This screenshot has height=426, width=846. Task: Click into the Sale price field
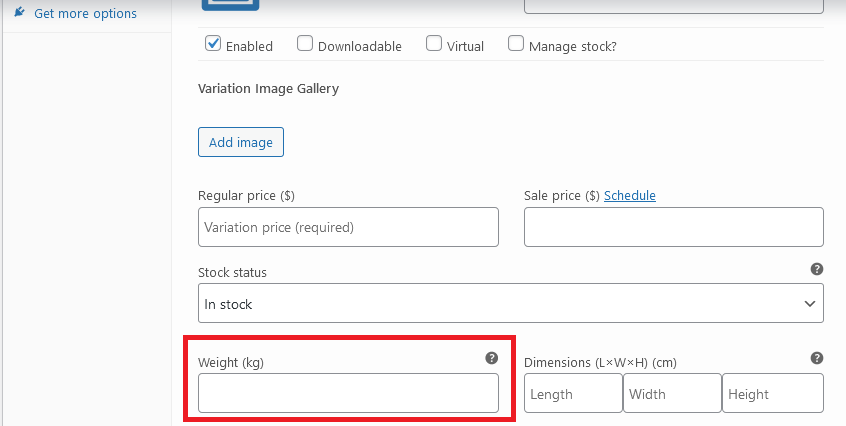[x=673, y=227]
